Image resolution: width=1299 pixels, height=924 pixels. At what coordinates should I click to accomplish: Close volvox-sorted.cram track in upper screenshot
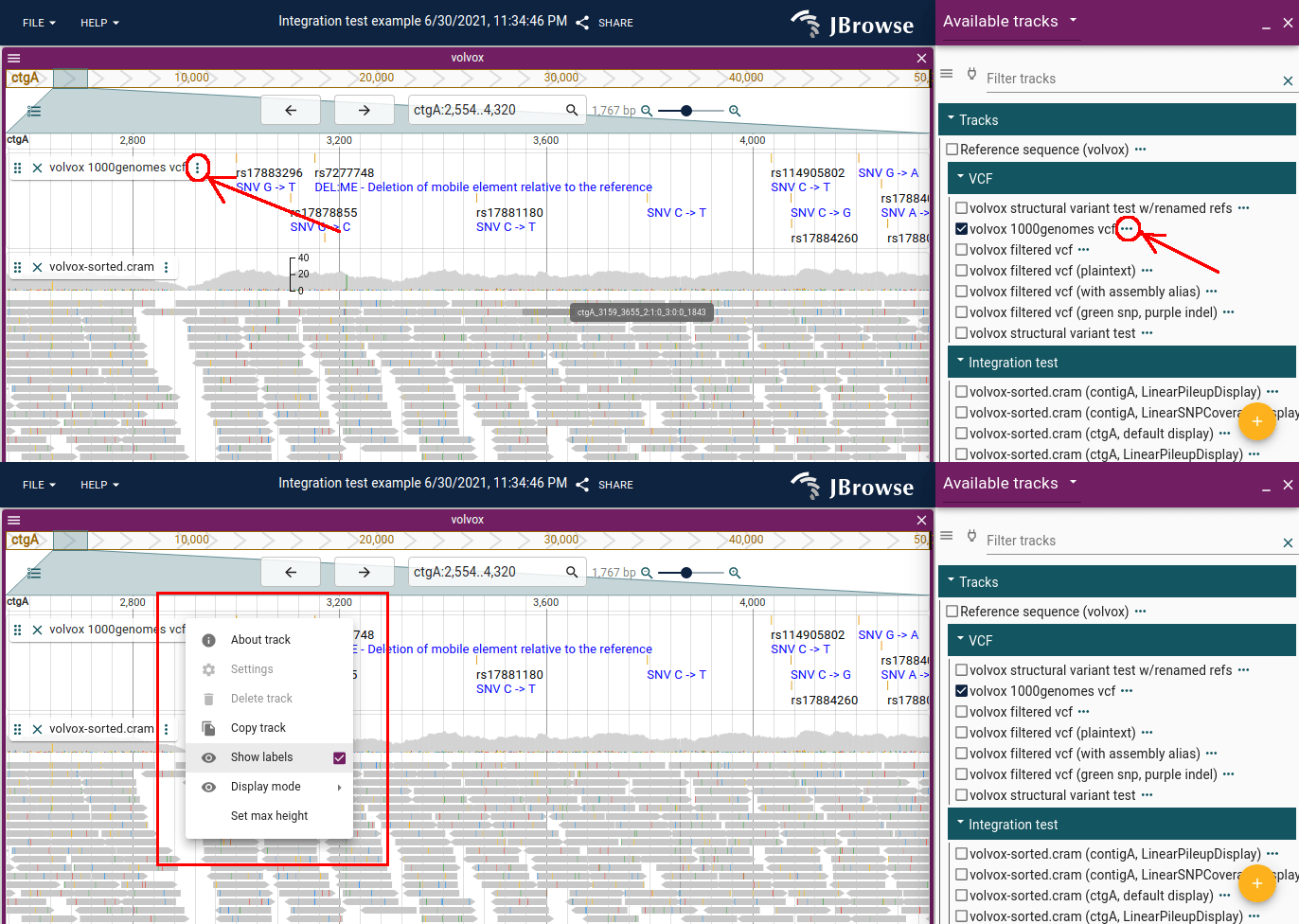point(37,267)
